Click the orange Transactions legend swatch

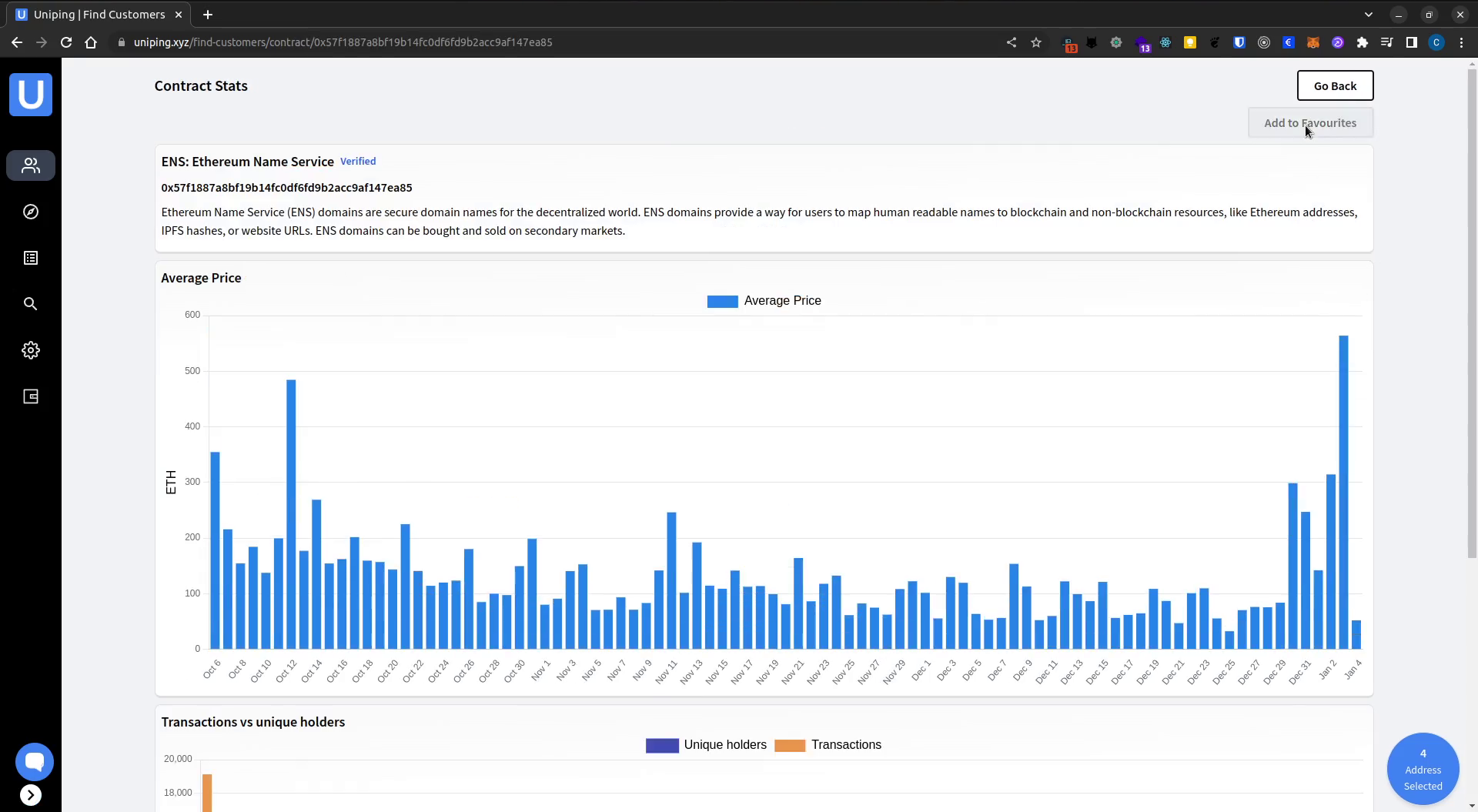coord(790,745)
